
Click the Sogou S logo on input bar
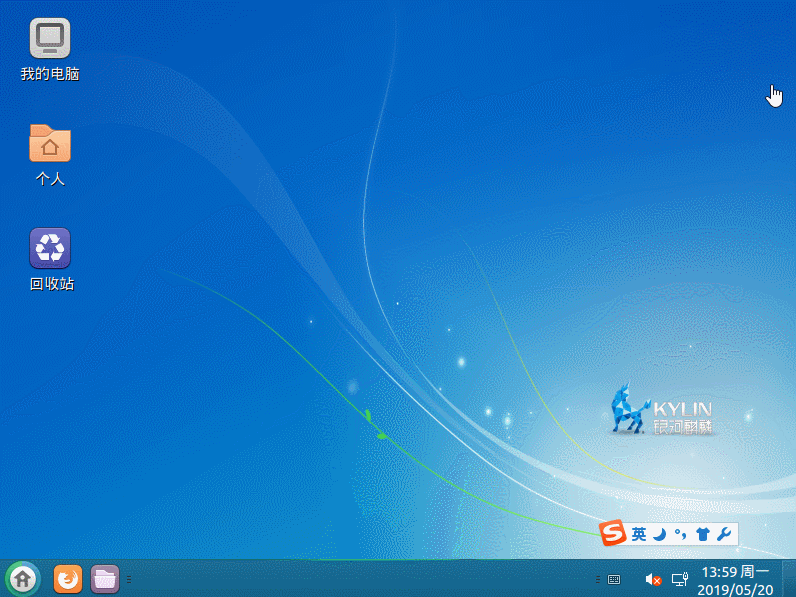tap(612, 533)
